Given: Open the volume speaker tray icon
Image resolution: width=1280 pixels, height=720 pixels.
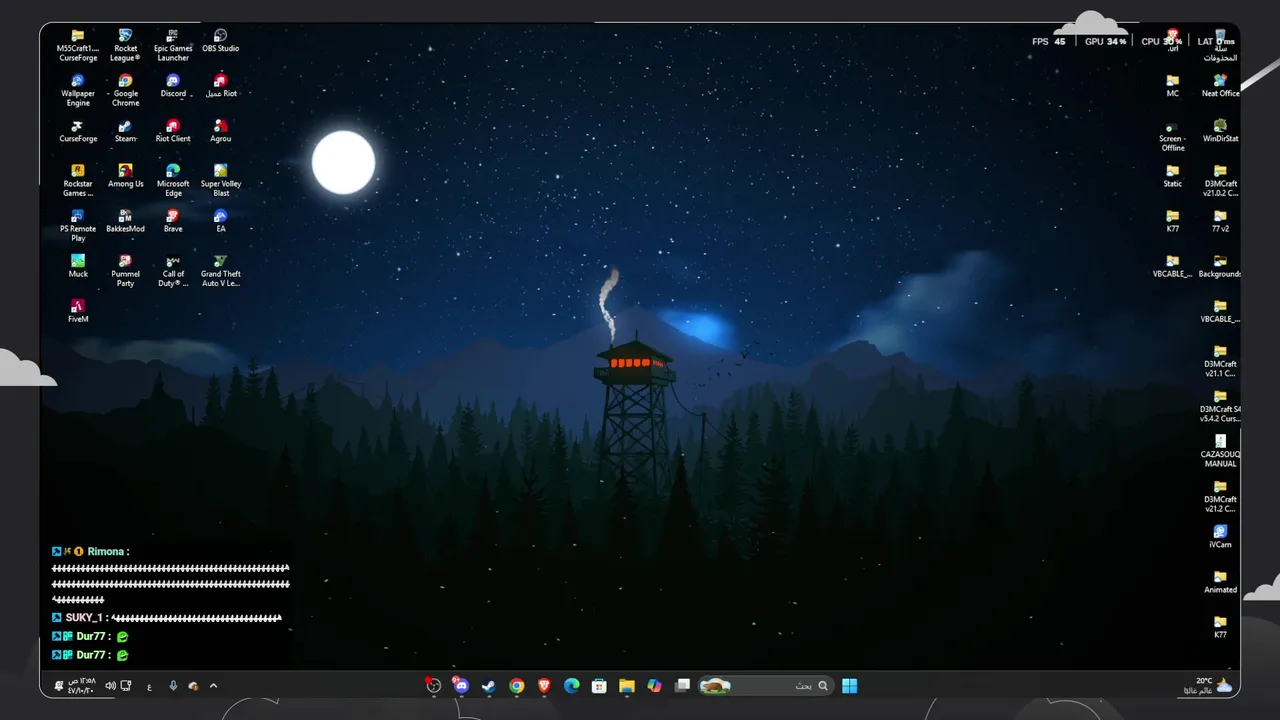Looking at the screenshot, I should [x=110, y=686].
